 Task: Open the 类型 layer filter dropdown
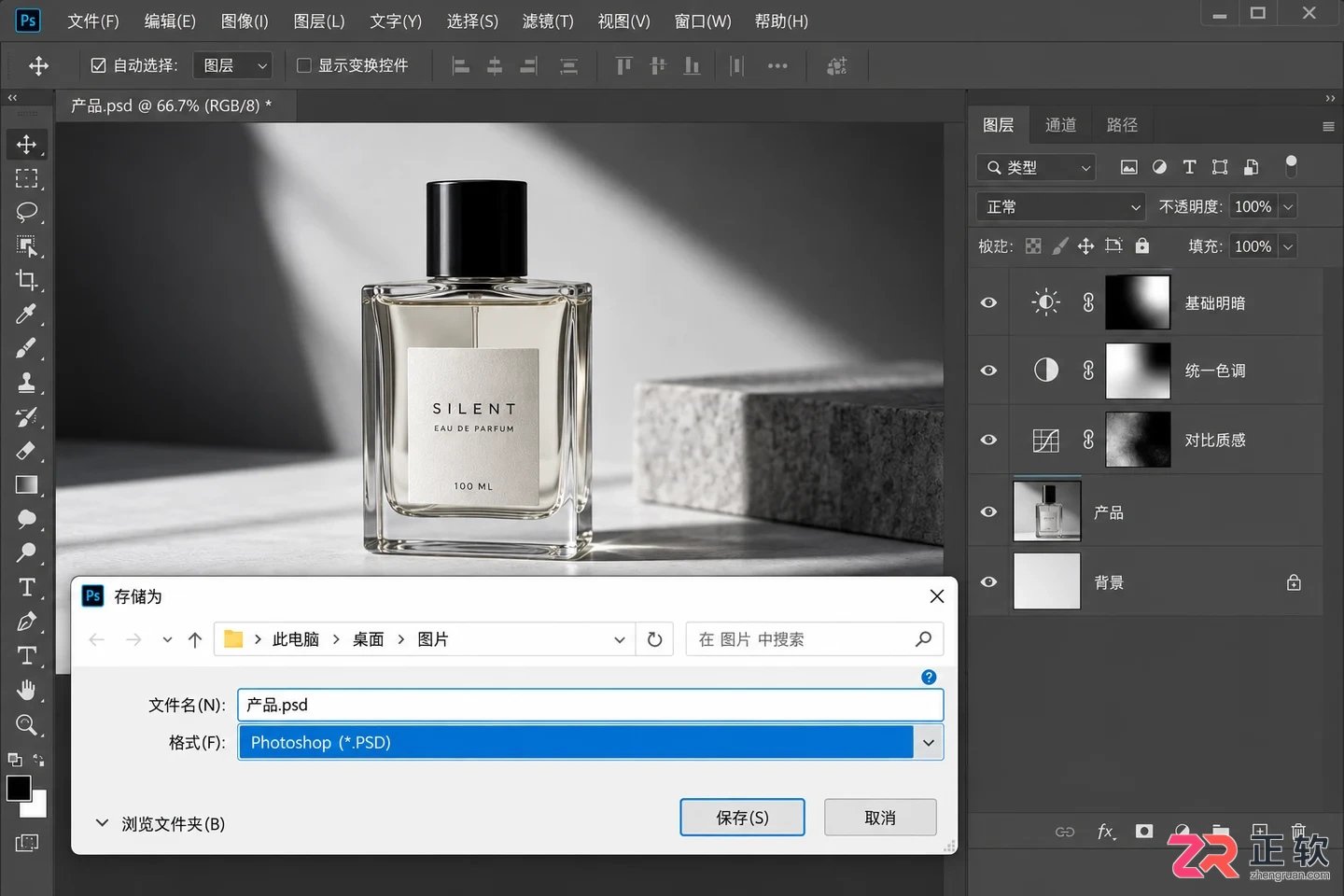(1036, 167)
